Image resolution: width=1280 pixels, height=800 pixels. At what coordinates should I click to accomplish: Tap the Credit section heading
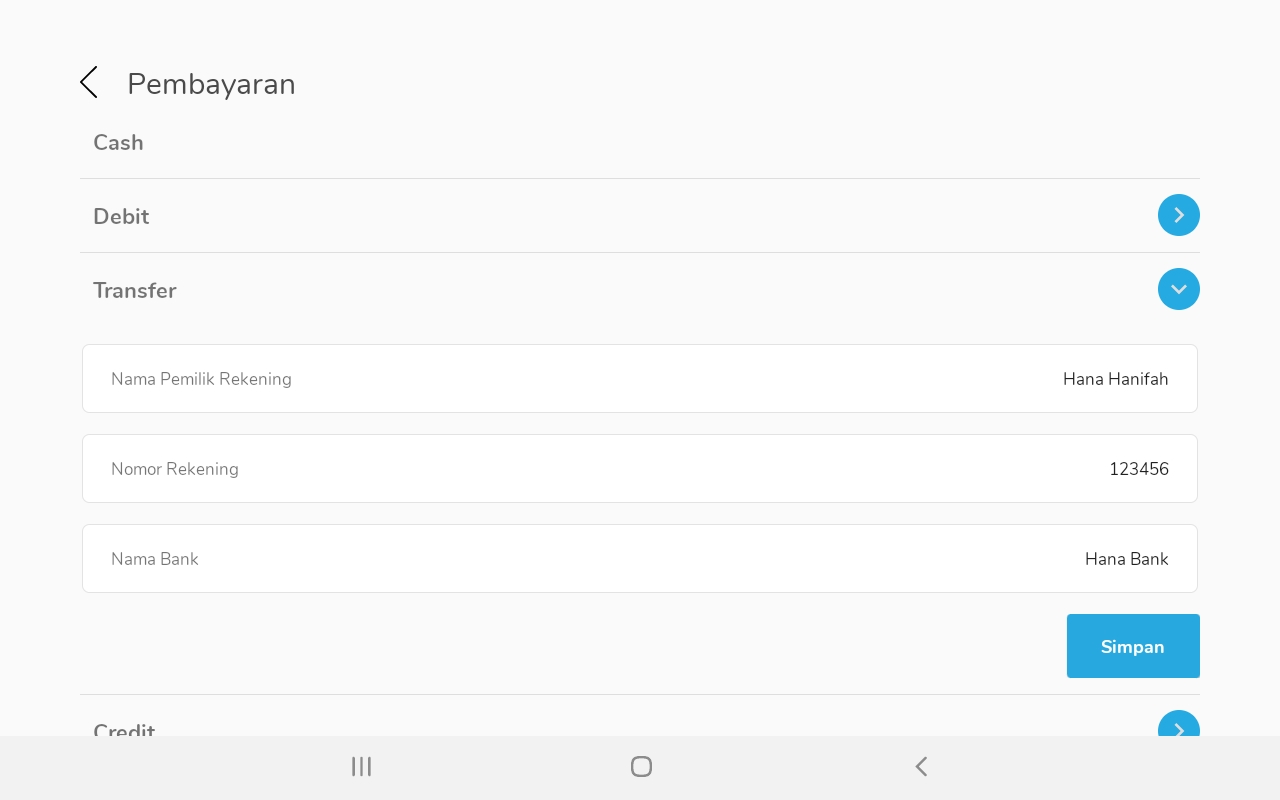pos(124,728)
